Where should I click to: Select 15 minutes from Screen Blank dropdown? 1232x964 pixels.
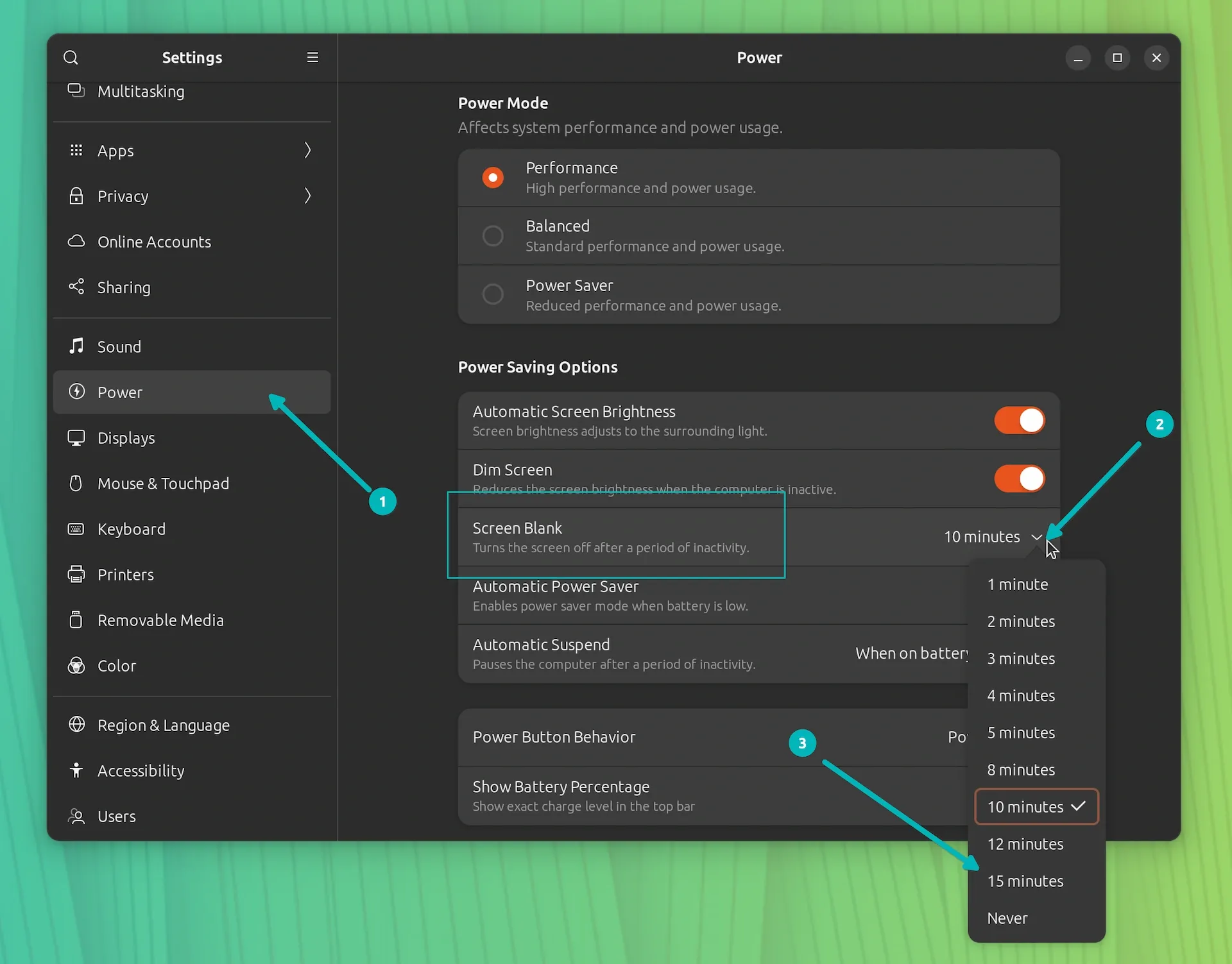(x=1025, y=880)
